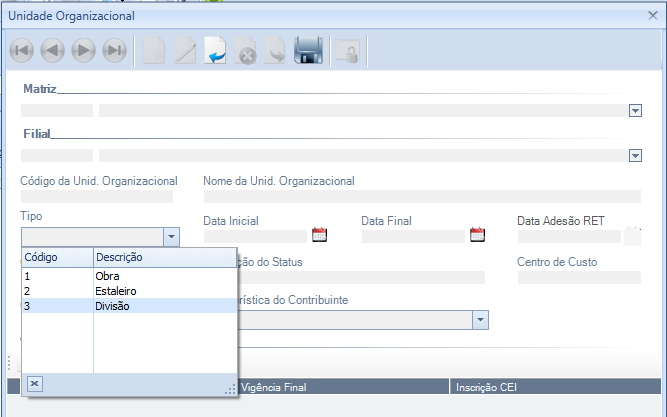The image size is (667, 417).
Task: Click code 1 in dropdown list
Action: [x=27, y=276]
